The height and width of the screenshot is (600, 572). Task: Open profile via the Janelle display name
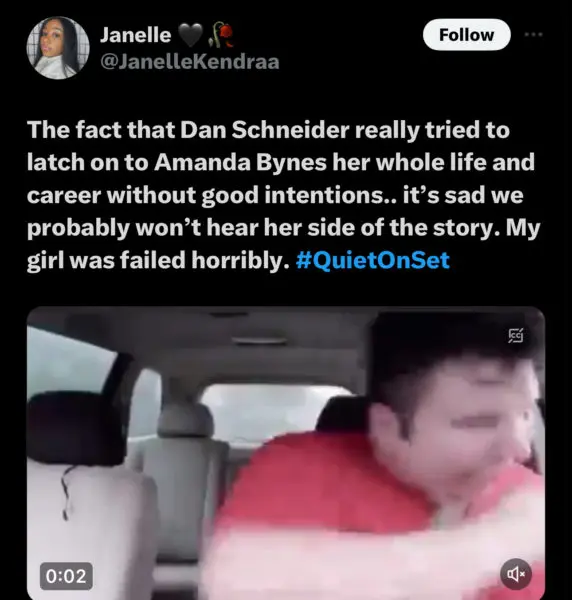(x=135, y=35)
